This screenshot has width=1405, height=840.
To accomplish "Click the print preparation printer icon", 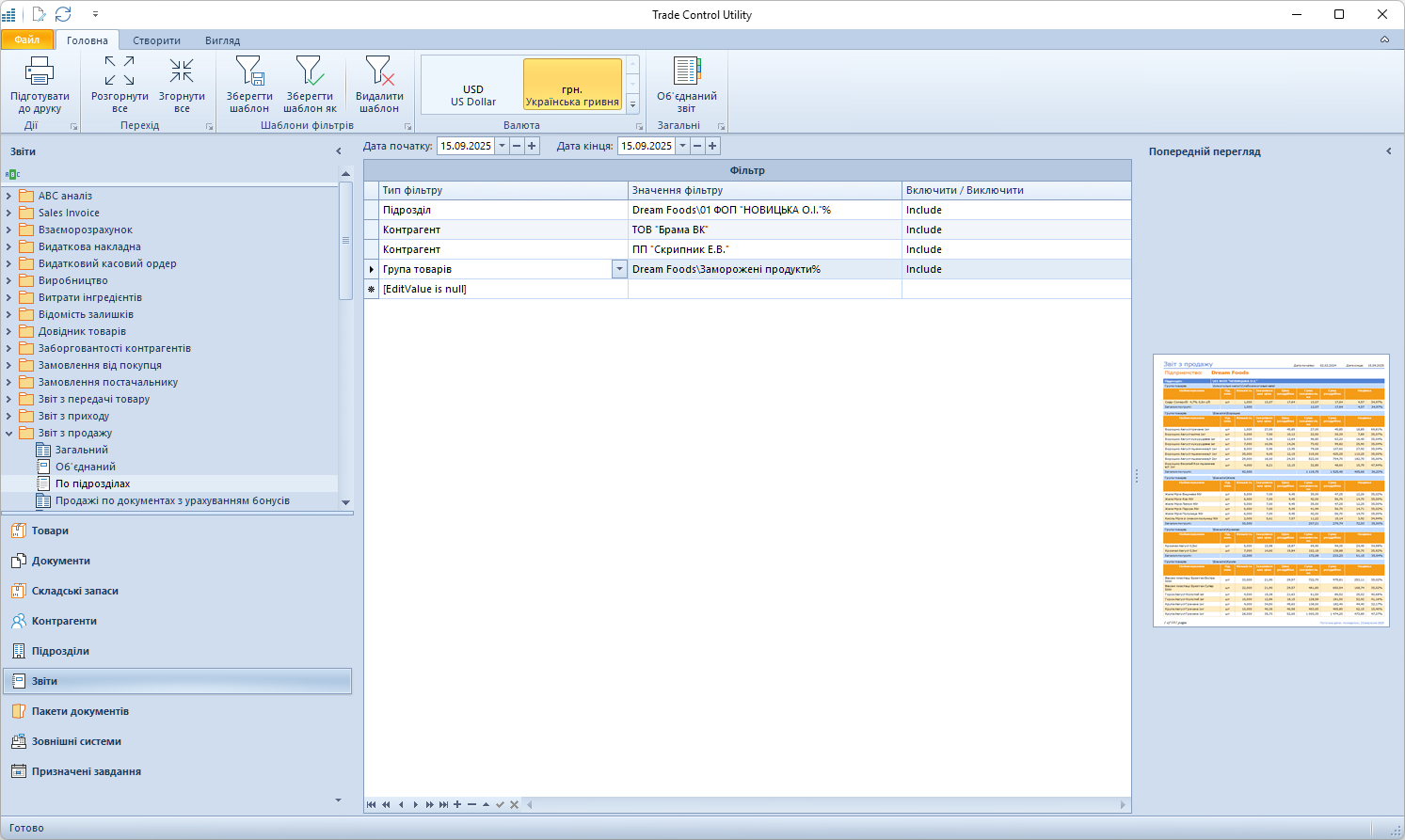I will coord(40,71).
